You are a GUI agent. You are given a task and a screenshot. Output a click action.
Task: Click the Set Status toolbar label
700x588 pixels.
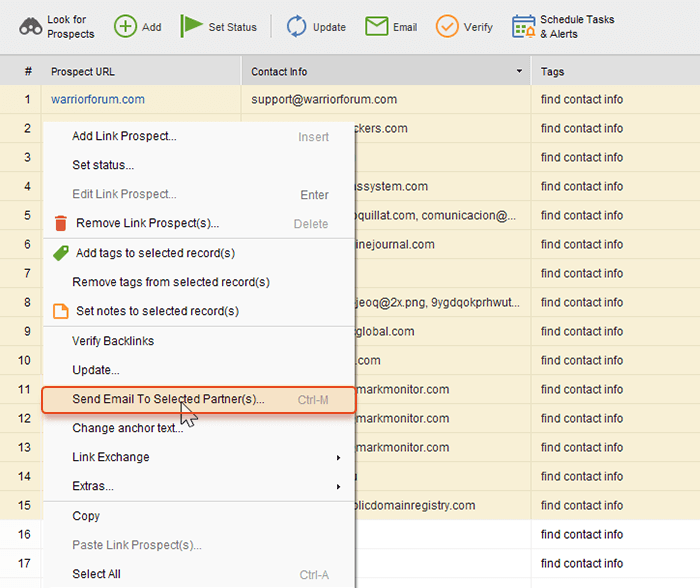pyautogui.click(x=233, y=27)
